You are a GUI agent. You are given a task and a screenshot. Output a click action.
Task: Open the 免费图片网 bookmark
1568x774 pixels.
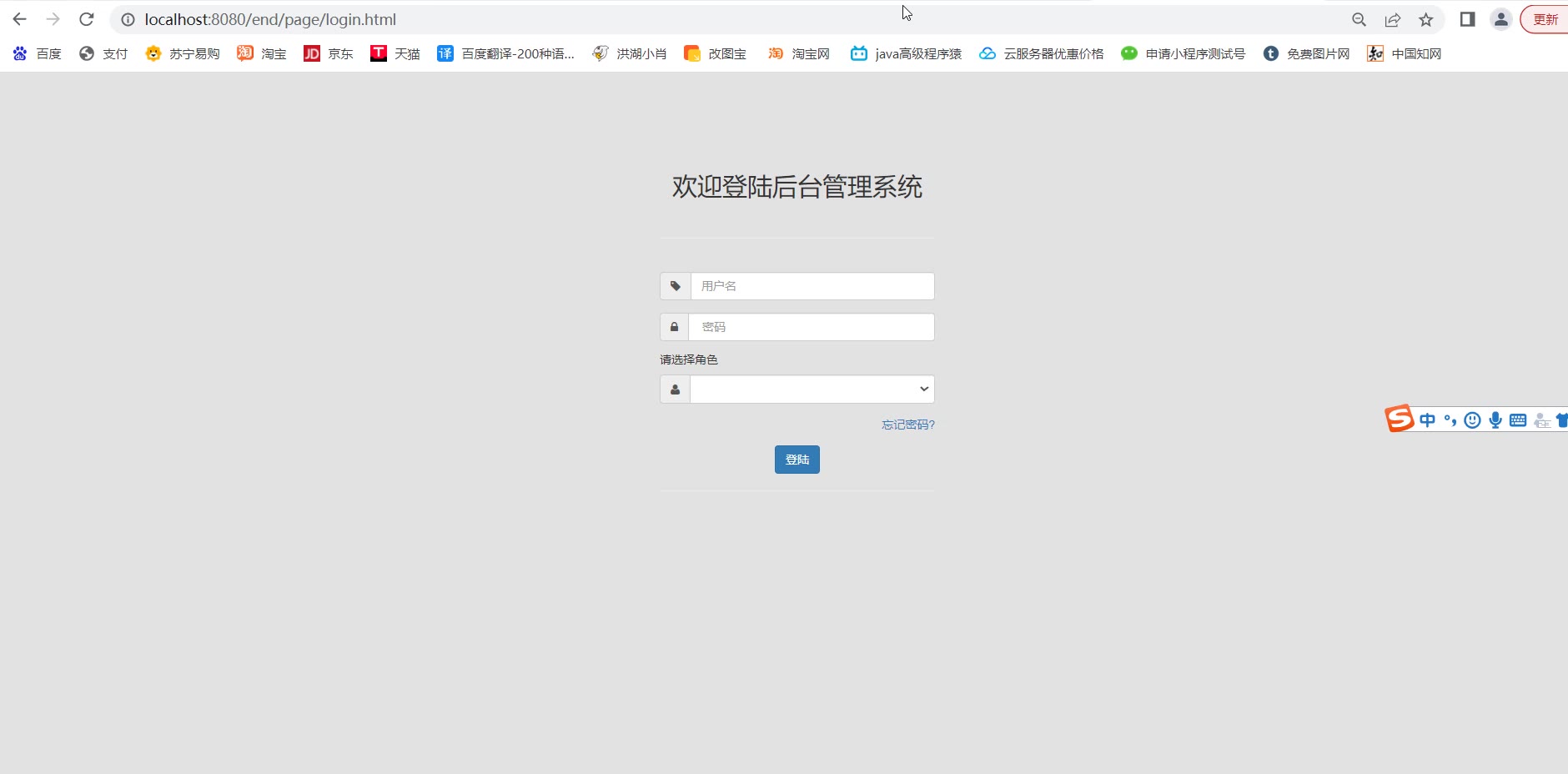1307,53
